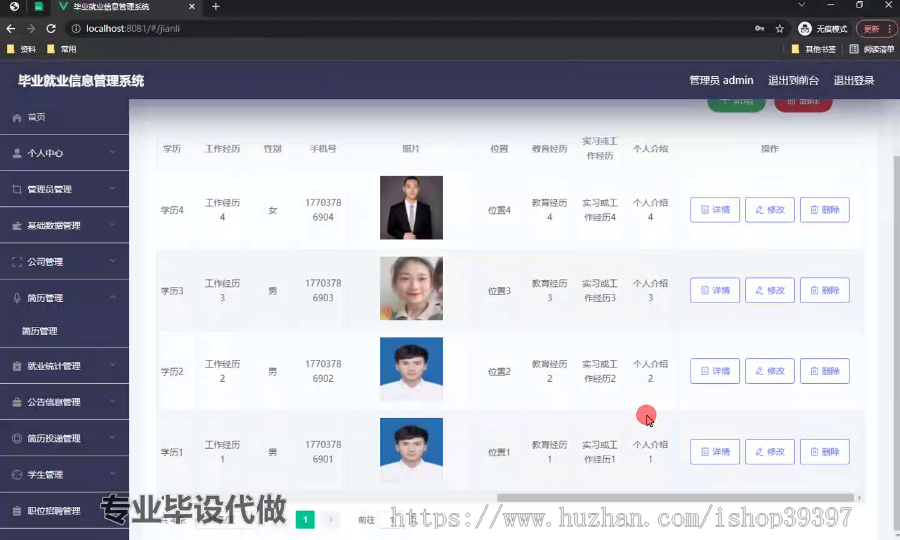Screen dimensions: 900x540
Task: Click the browser forward arrow
Action: pos(31,28)
